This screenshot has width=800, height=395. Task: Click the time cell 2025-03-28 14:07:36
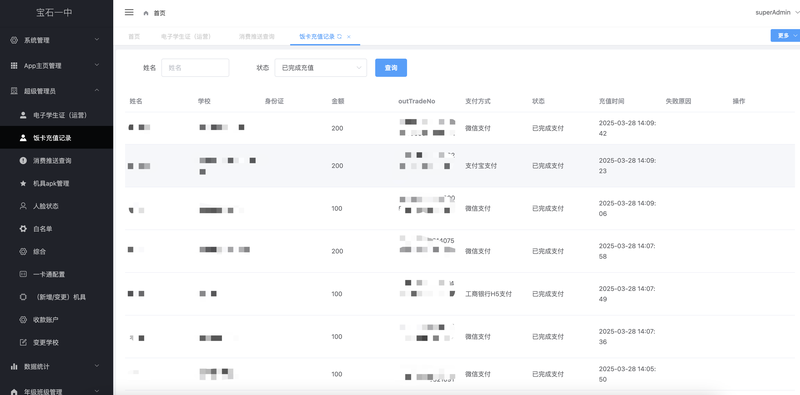pos(627,336)
